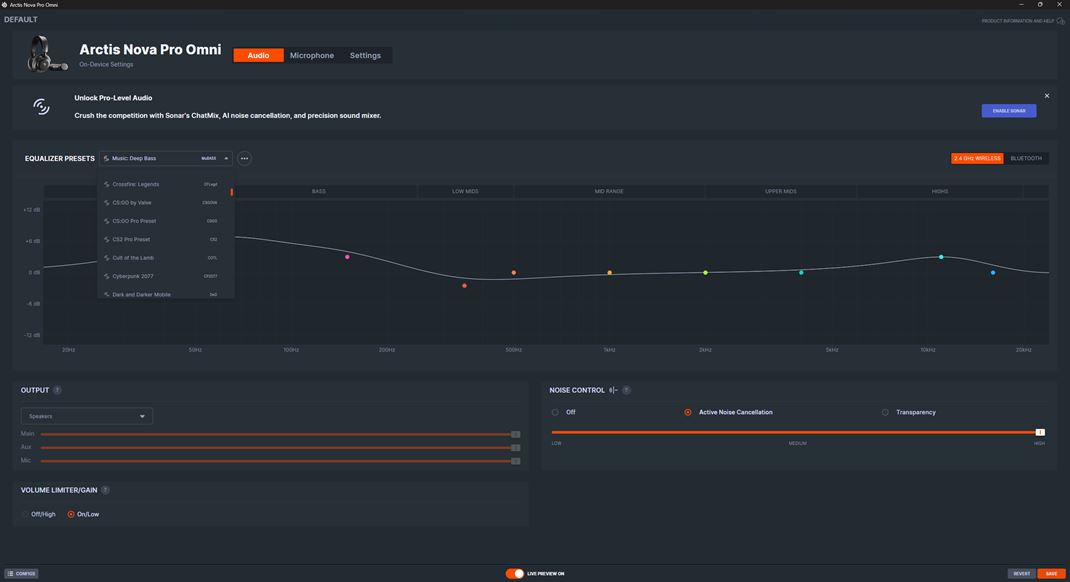Open the Output section help icon
Image resolution: width=1070 pixels, height=582 pixels.
[x=57, y=390]
